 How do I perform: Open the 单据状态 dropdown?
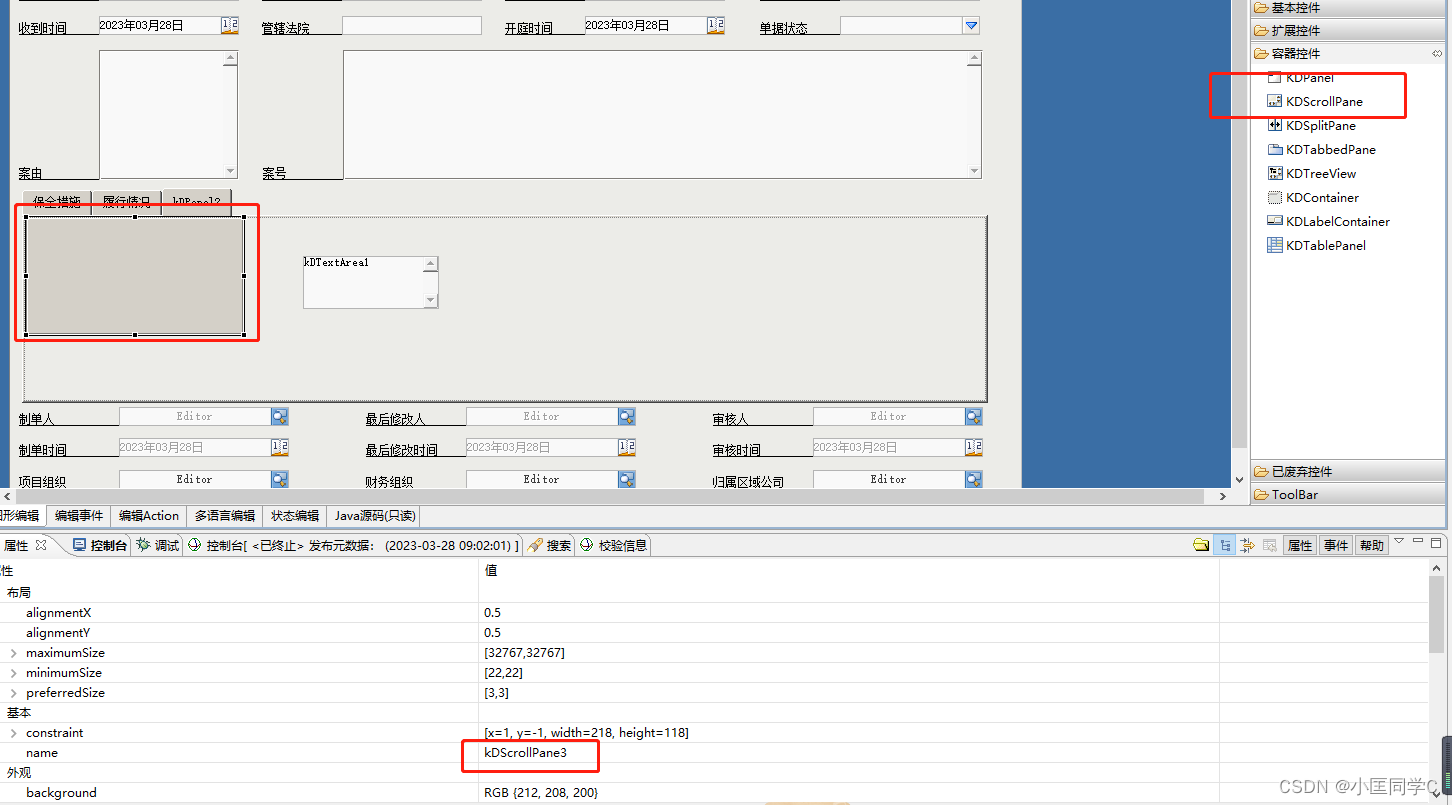[971, 26]
